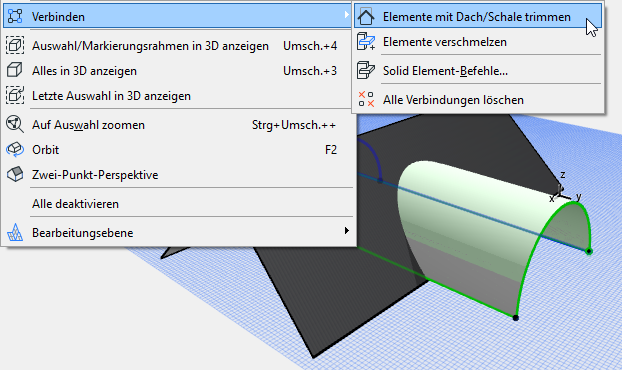This screenshot has width=622, height=370.
Task: Activate the Orbit command
Action: (177, 150)
